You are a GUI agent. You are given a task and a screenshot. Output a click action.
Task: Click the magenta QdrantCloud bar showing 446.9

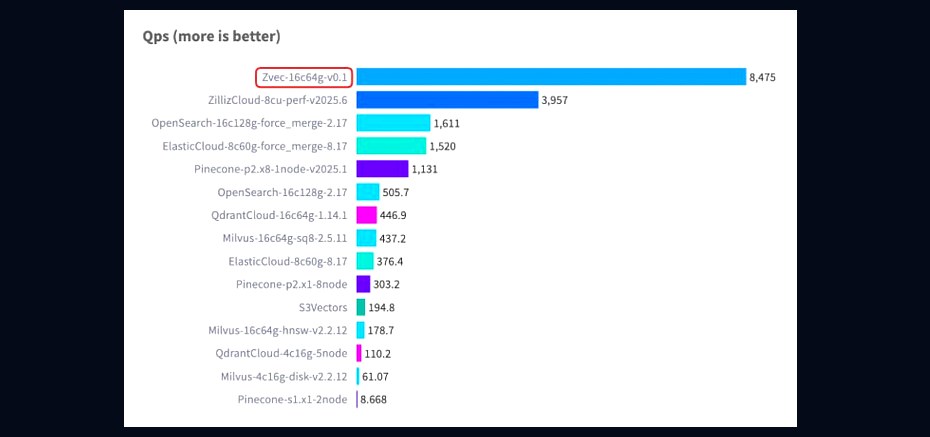coord(367,215)
